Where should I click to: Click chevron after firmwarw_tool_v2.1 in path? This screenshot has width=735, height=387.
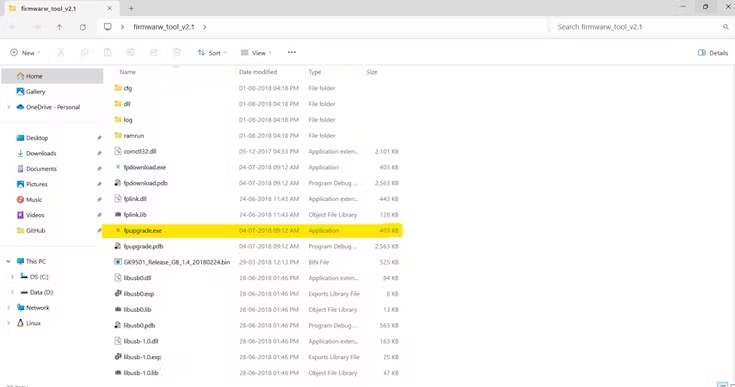pyautogui.click(x=205, y=27)
